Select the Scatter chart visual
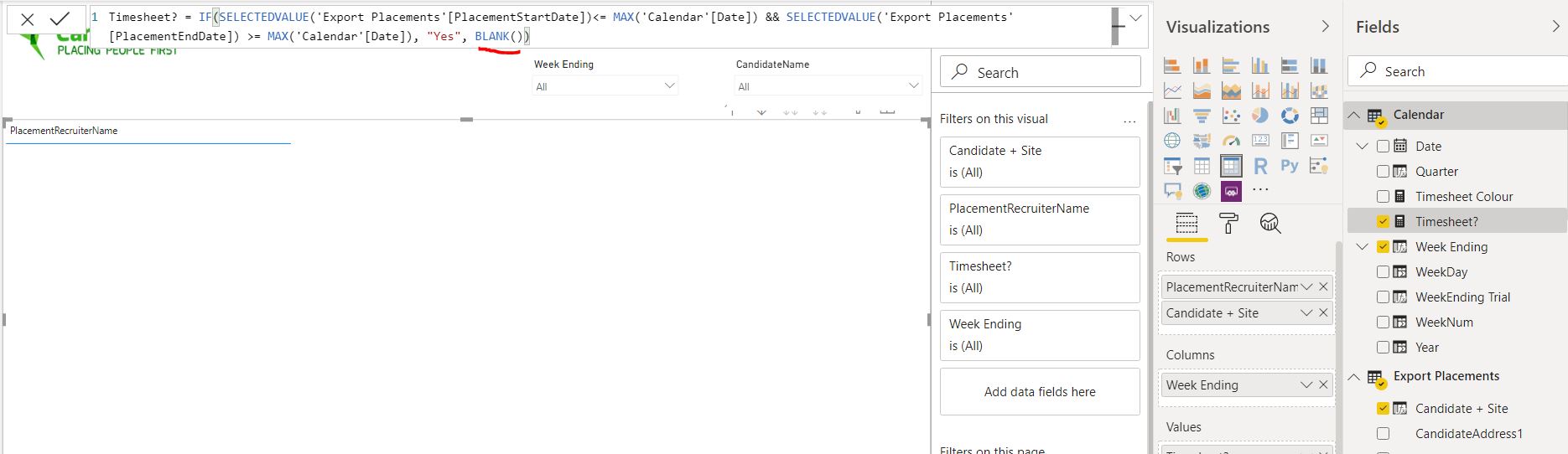This screenshot has height=454, width=1568. [x=1231, y=116]
